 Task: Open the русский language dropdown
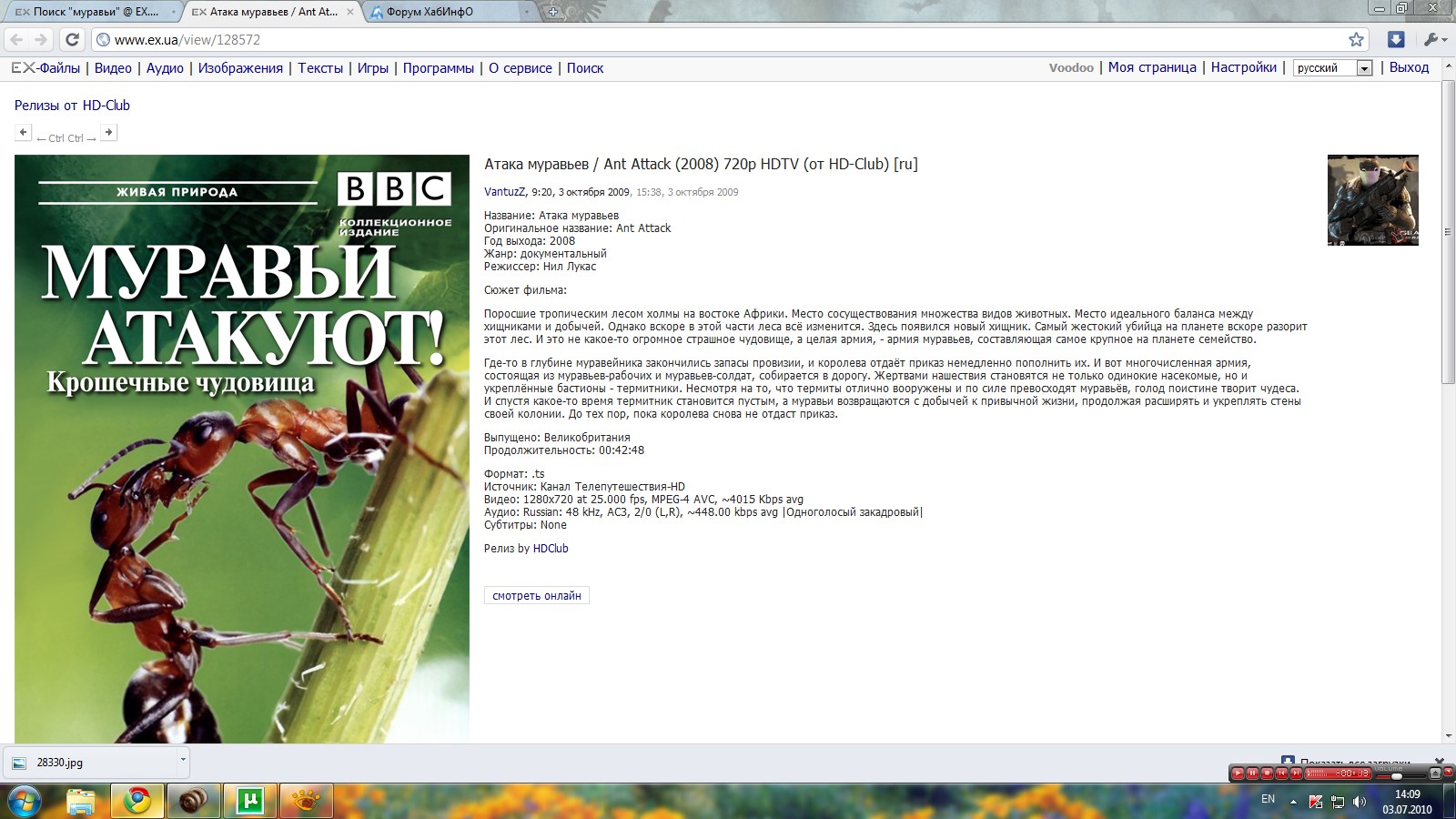tap(1364, 68)
